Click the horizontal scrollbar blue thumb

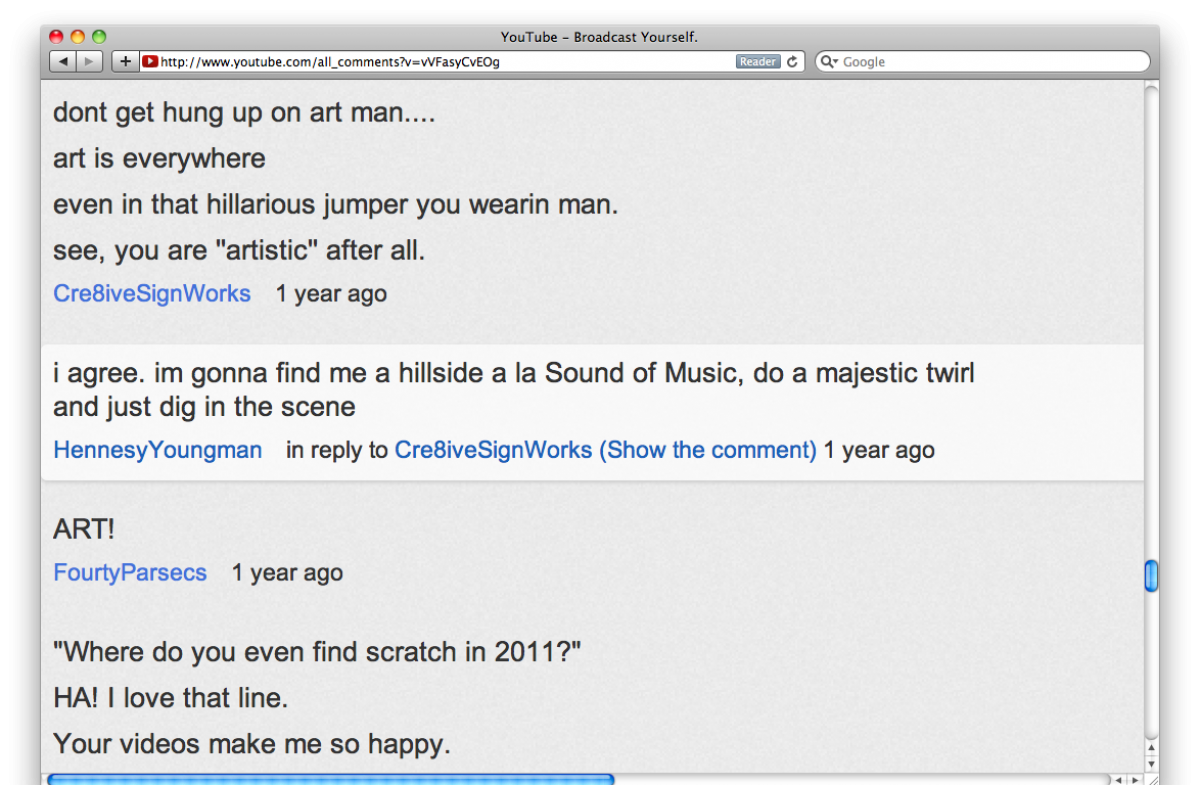coord(330,779)
